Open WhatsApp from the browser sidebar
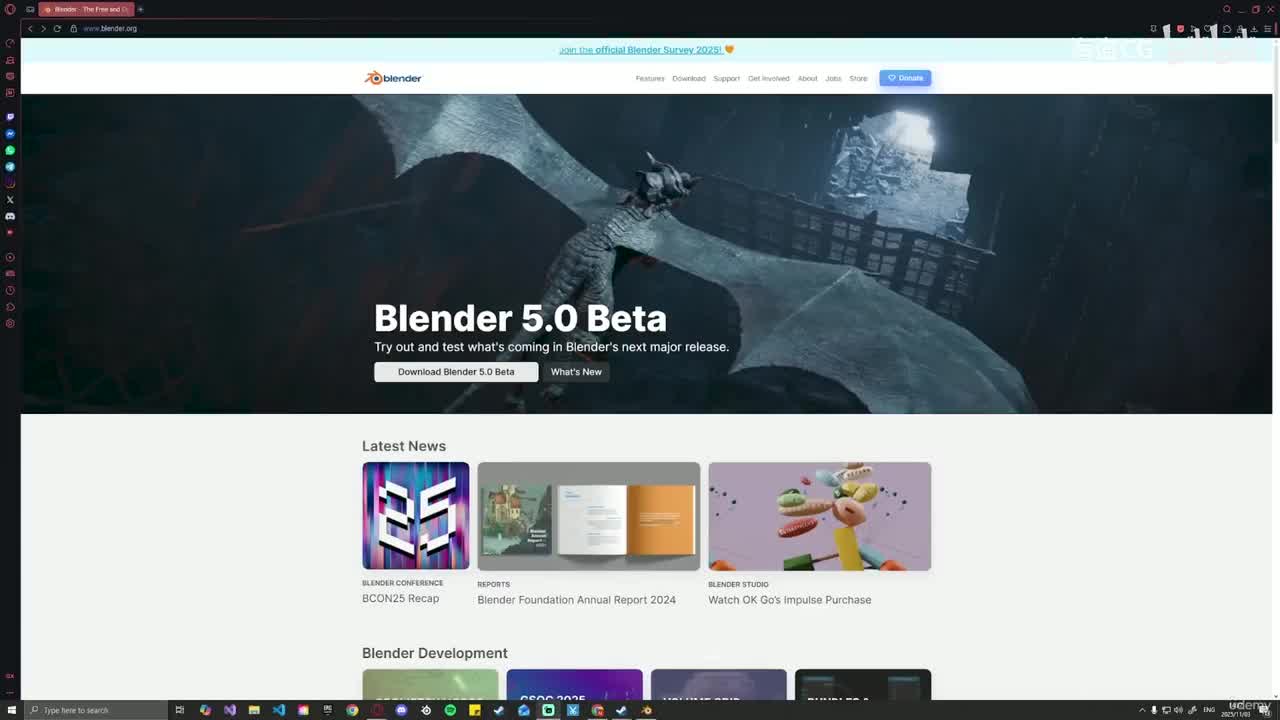This screenshot has width=1280, height=720. coord(10,150)
